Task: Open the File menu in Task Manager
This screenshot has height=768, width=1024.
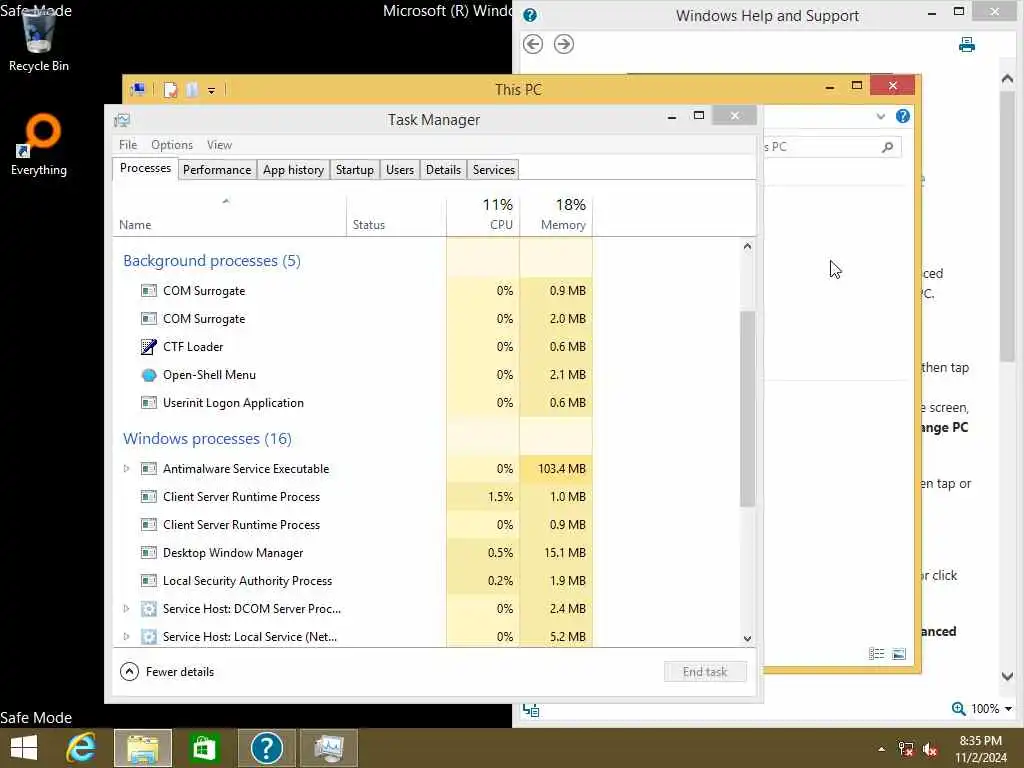Action: 128,145
